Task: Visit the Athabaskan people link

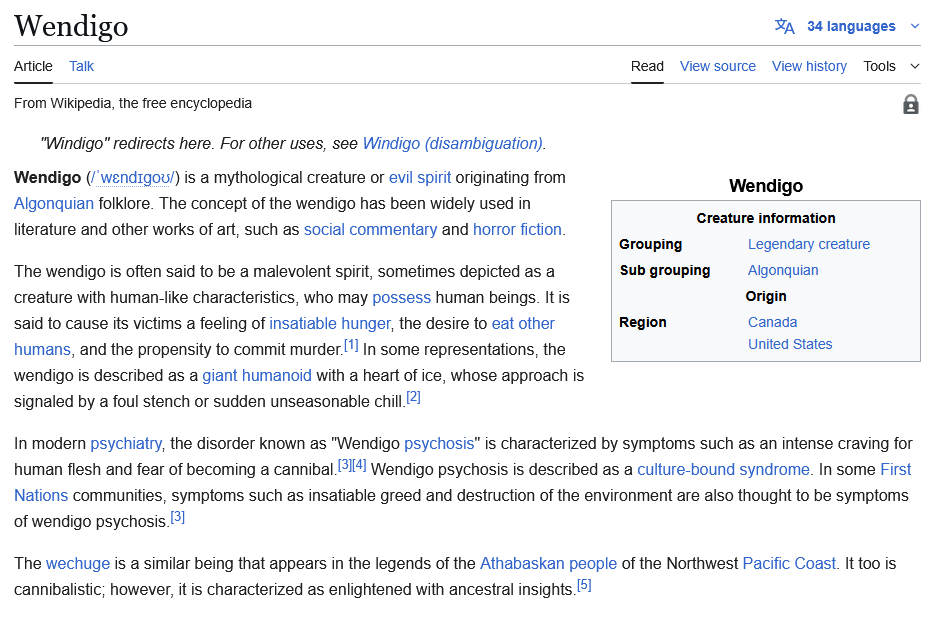Action: tap(549, 564)
